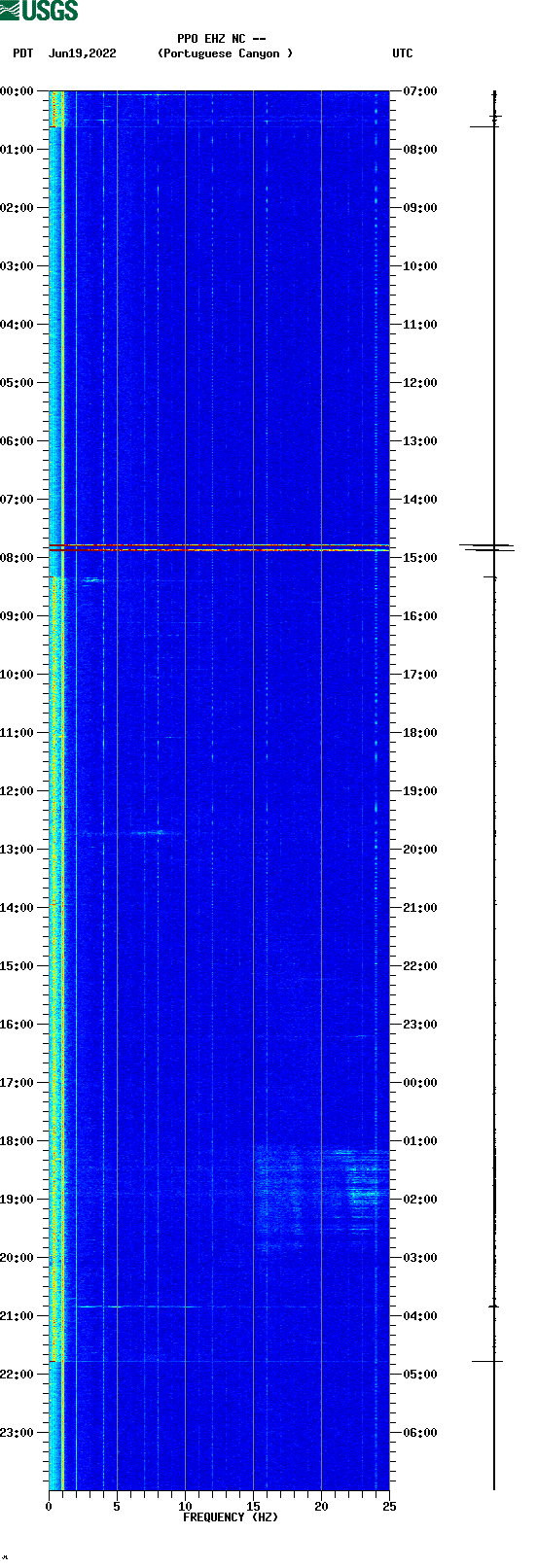Screen dimensions: 537x1568
Task: Click the 06:00 PDT time label
Action: [17, 440]
